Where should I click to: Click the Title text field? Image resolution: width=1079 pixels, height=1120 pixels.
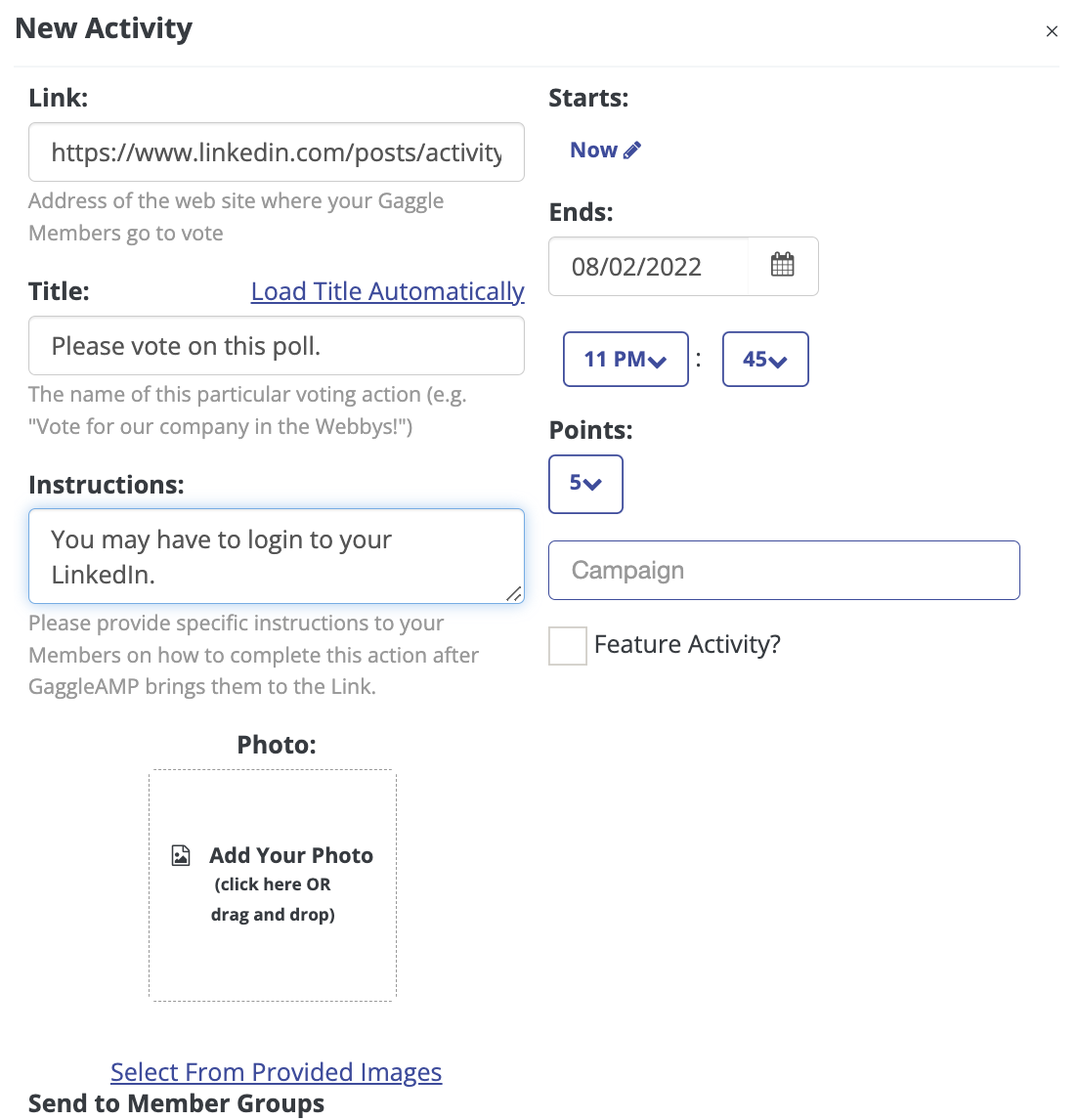coord(277,346)
